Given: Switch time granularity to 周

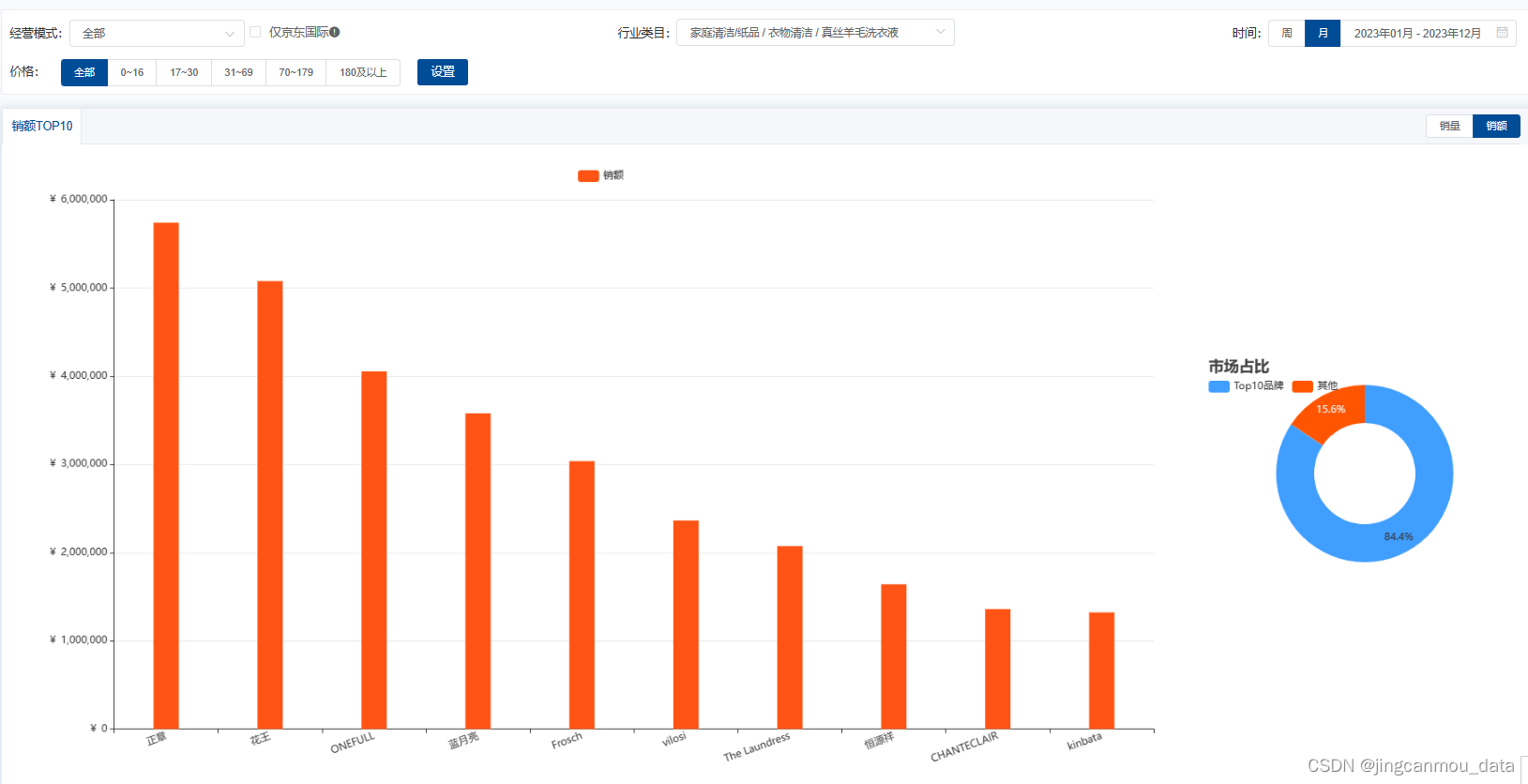Looking at the screenshot, I should 1287,33.
